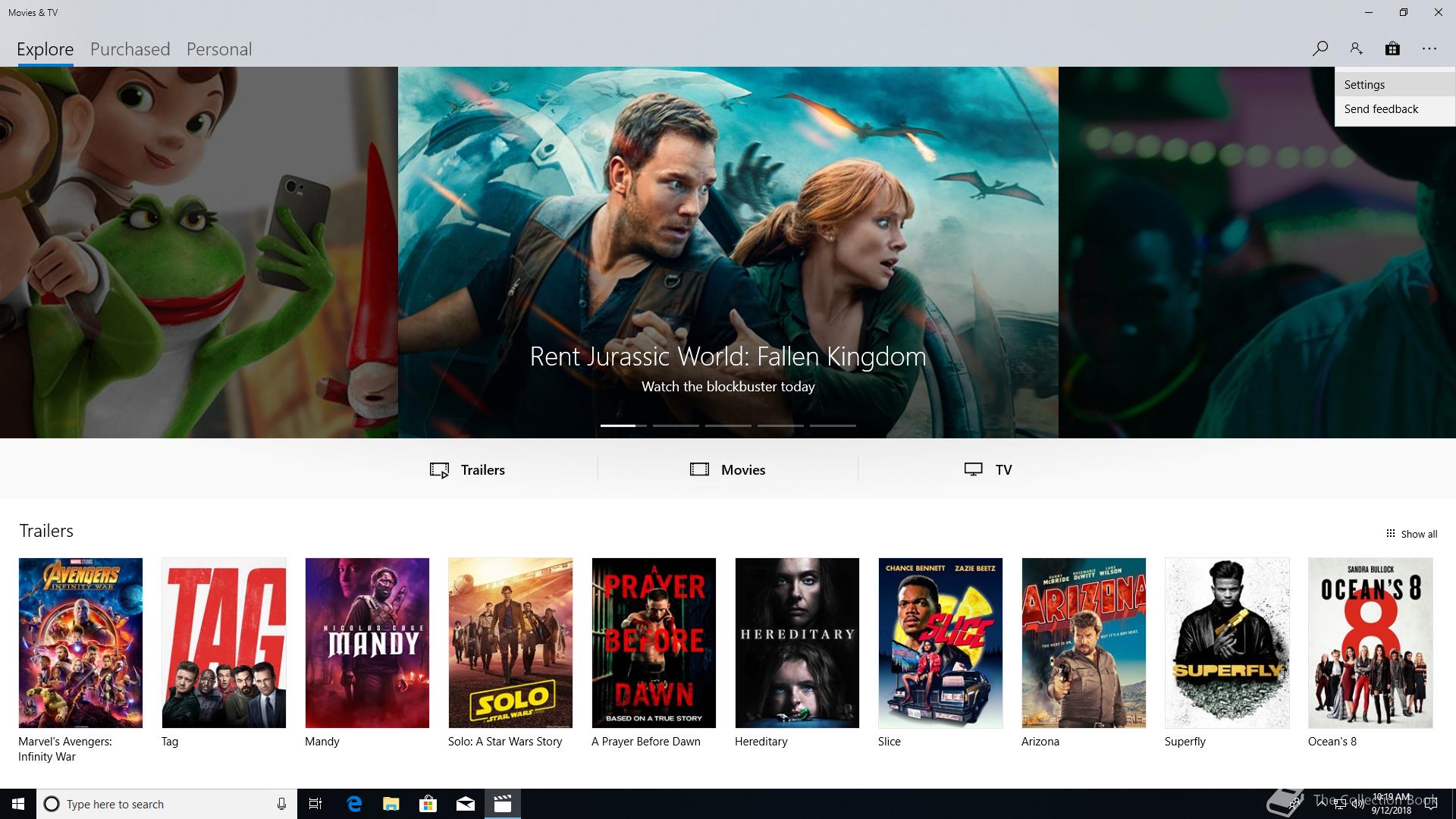Open the Tag movie poster
This screenshot has width=1456, height=819.
tap(224, 643)
